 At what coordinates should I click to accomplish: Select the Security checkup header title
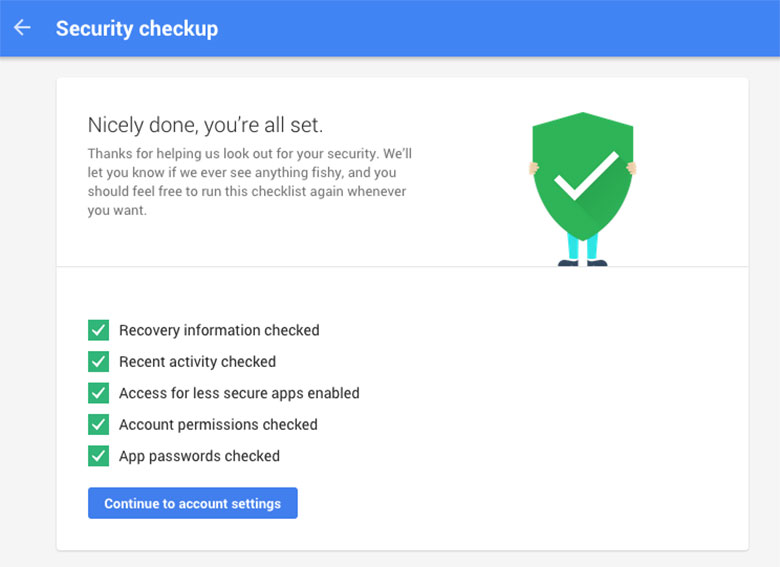click(x=137, y=28)
